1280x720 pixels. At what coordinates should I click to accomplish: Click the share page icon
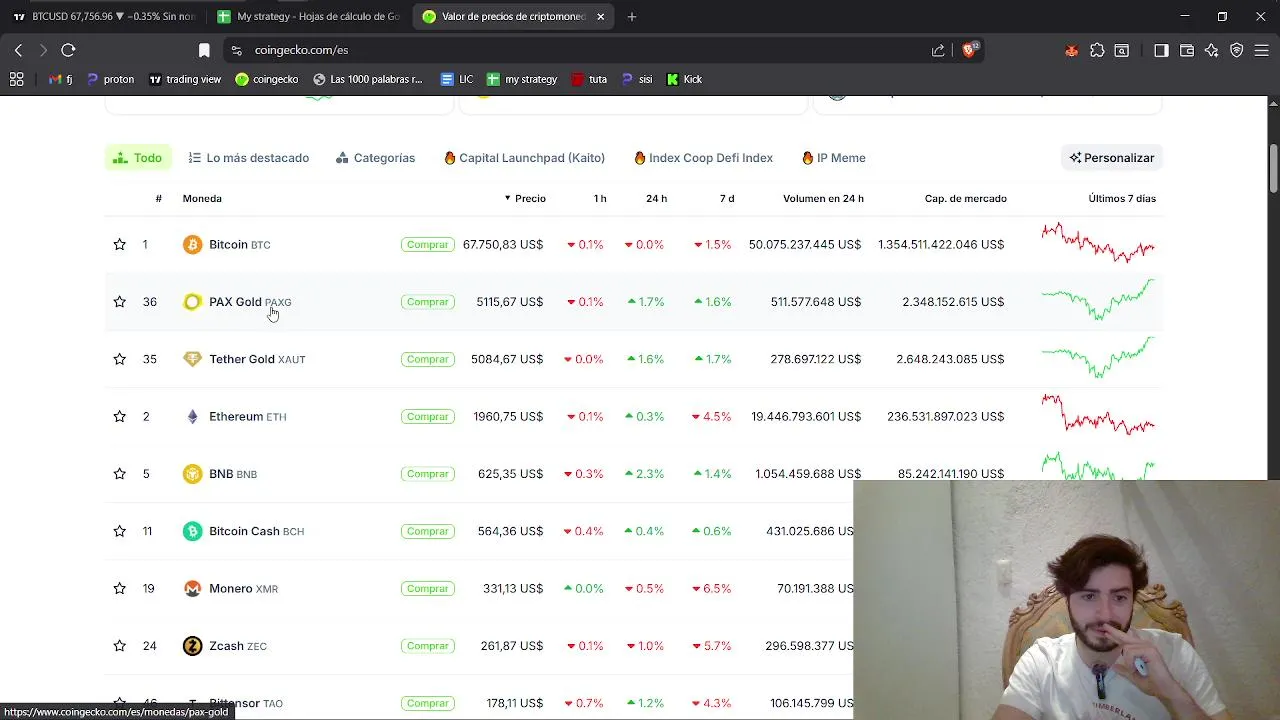(x=938, y=50)
